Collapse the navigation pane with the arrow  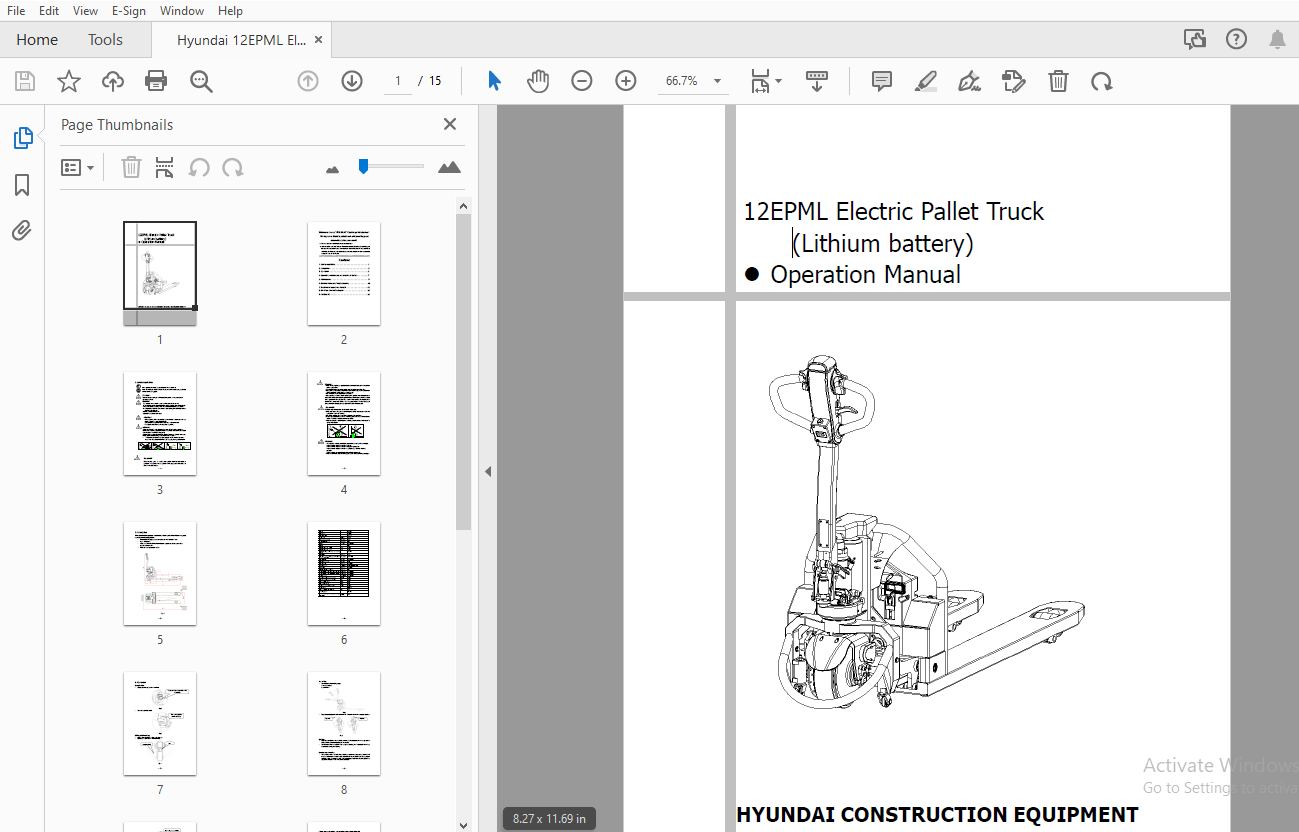488,471
